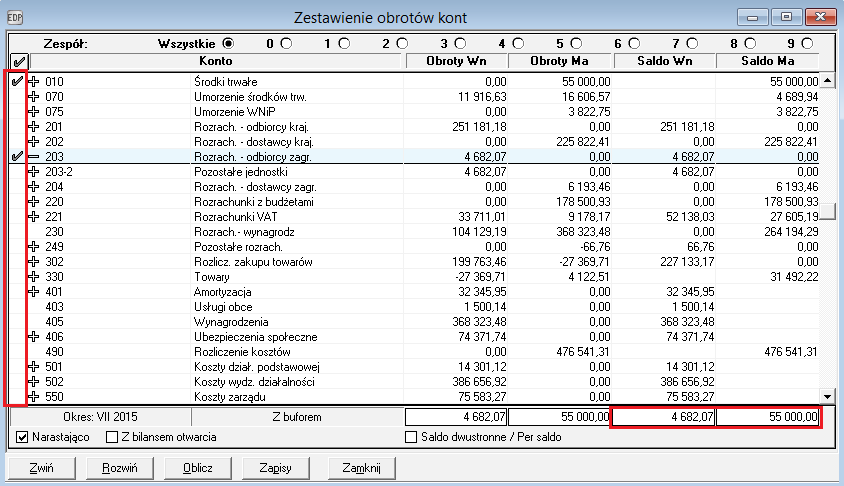844x486 pixels.
Task: Expand account 221 Rozrachunki VAT
Action: (33, 216)
